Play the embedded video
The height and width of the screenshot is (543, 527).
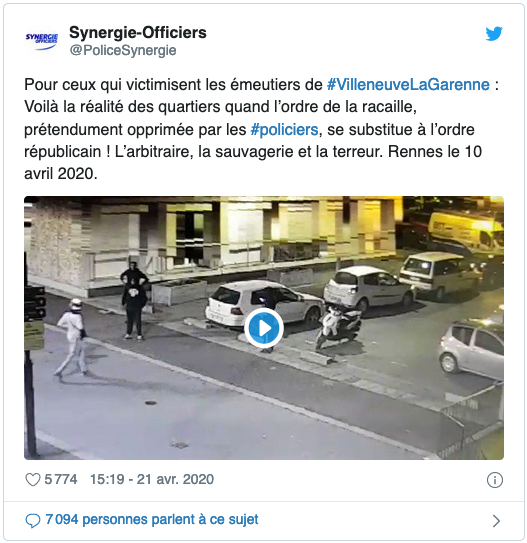coord(264,328)
